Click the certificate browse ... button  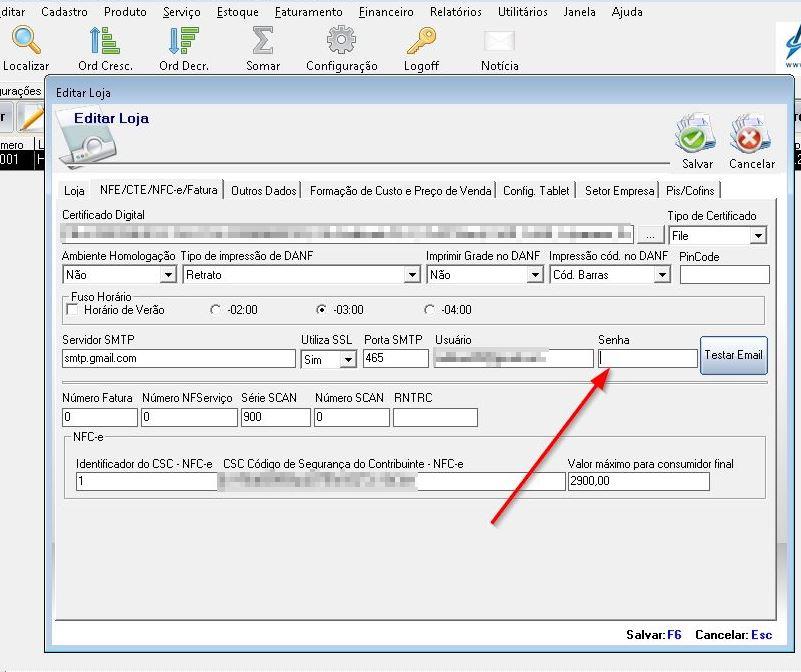click(x=650, y=236)
